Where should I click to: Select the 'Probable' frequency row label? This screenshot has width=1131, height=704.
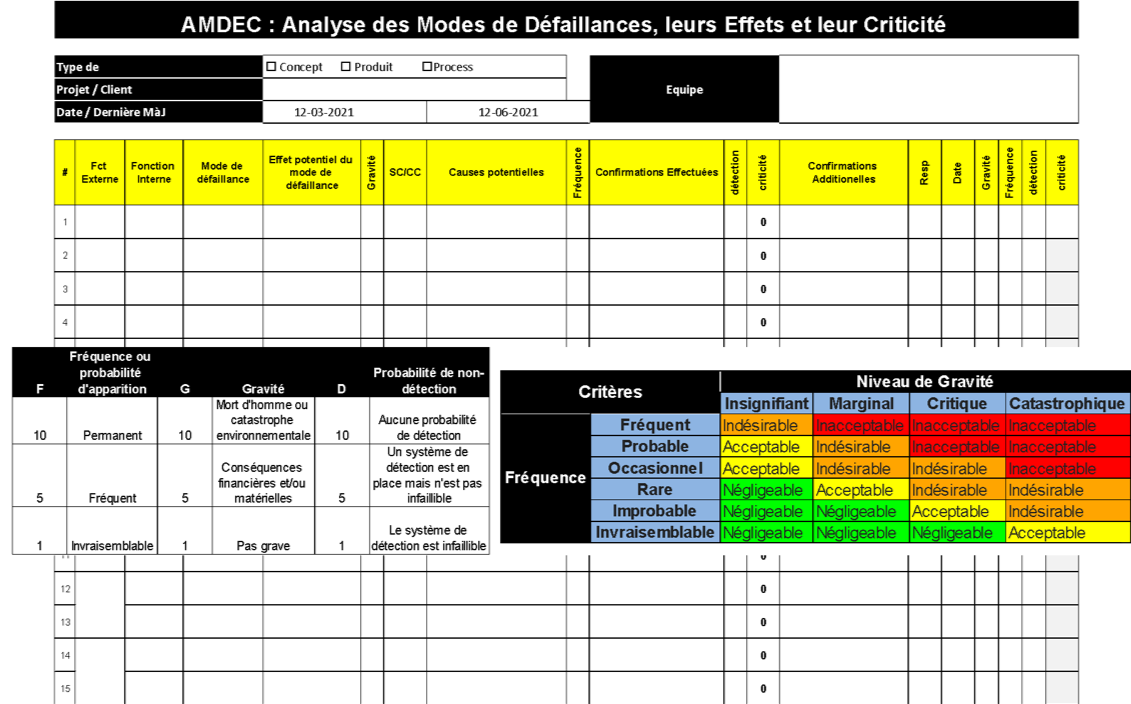click(x=655, y=446)
